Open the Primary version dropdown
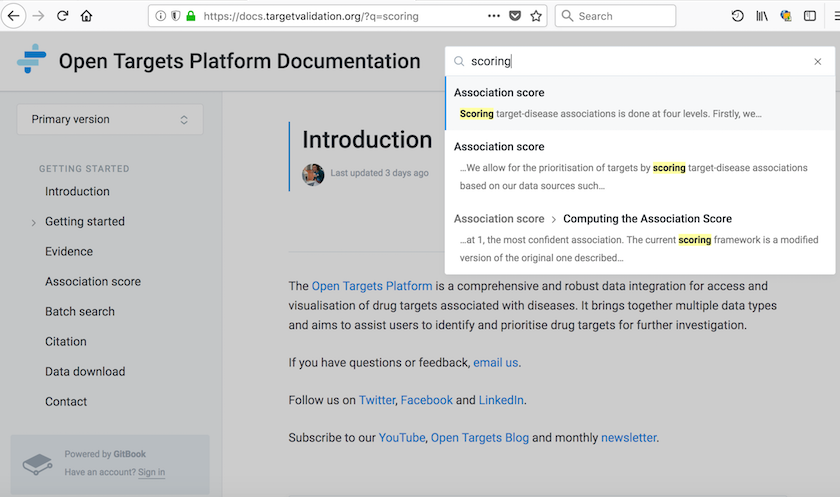This screenshot has height=497, width=840. click(110, 119)
